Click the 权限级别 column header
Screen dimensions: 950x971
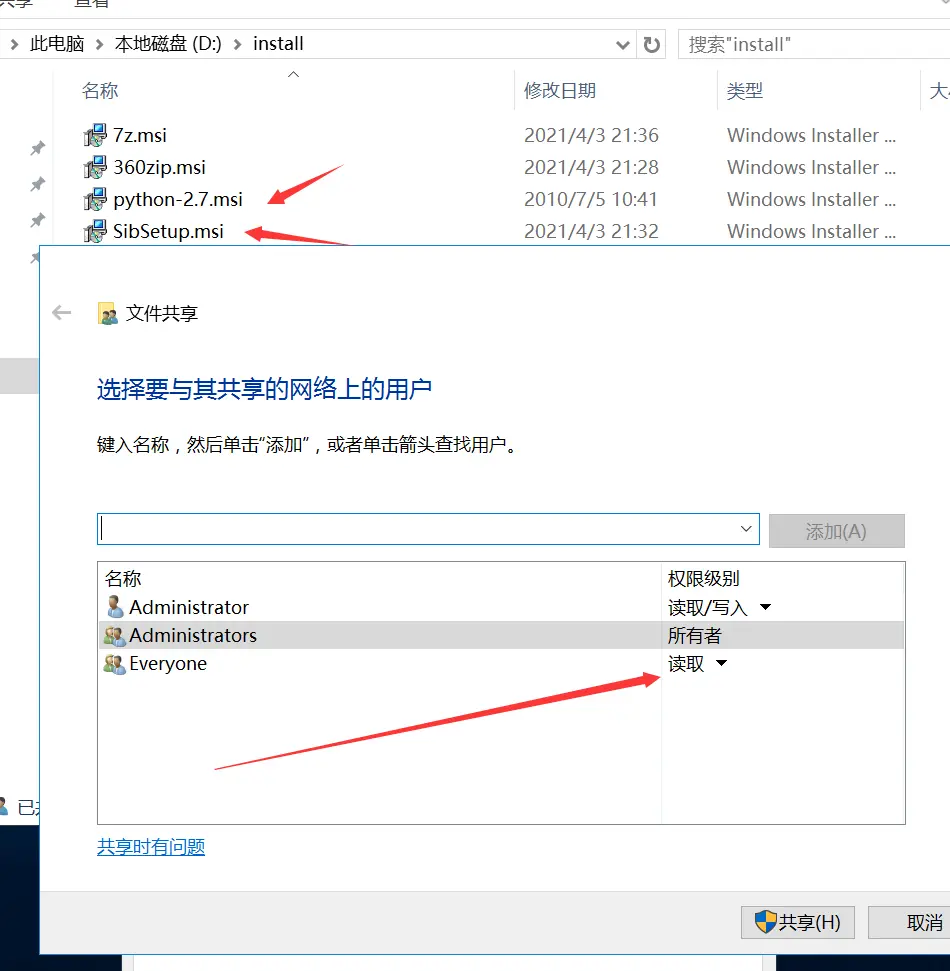pos(704,578)
